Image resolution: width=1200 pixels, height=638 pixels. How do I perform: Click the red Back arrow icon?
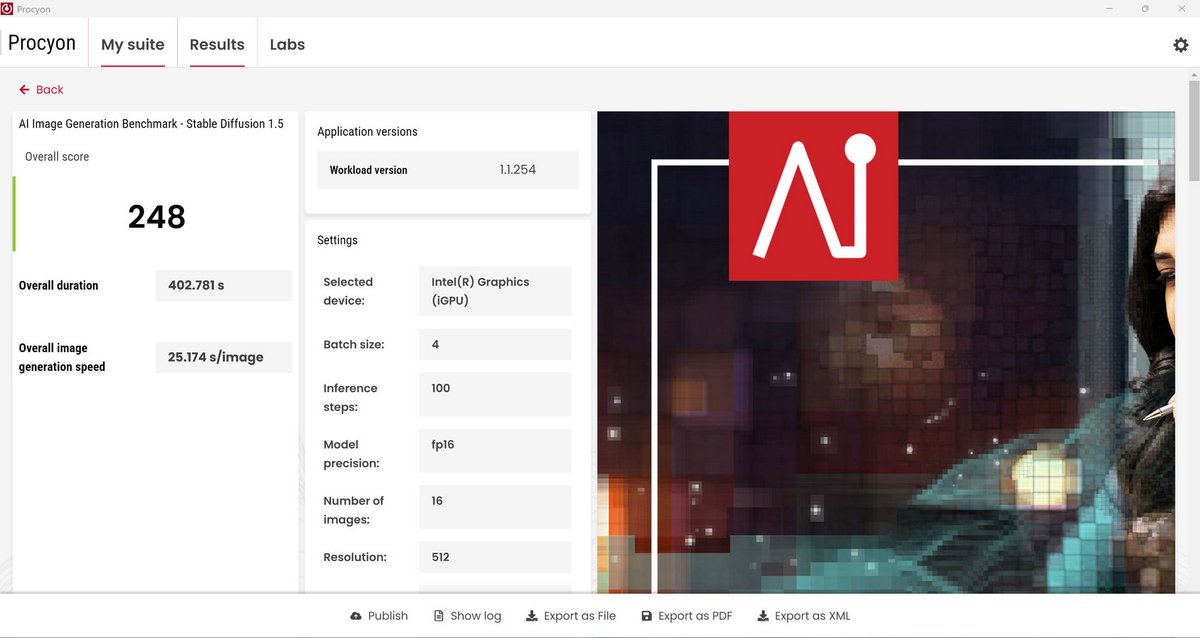click(24, 90)
